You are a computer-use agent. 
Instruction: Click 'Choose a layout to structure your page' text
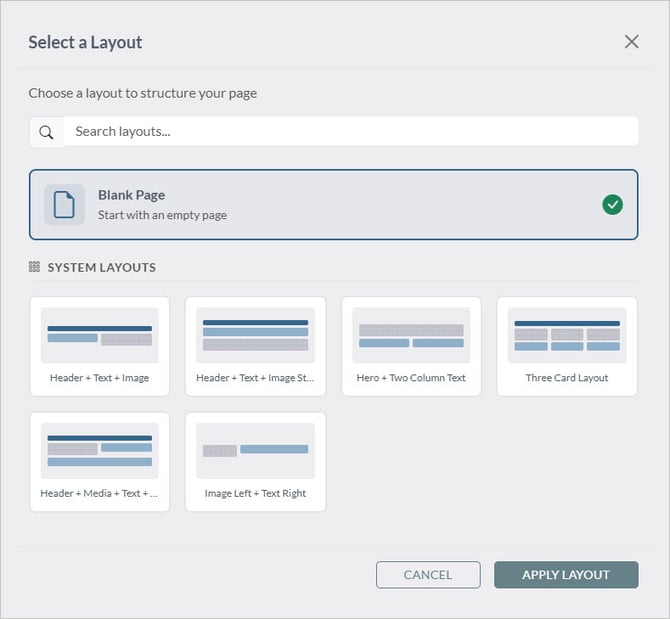(x=143, y=93)
